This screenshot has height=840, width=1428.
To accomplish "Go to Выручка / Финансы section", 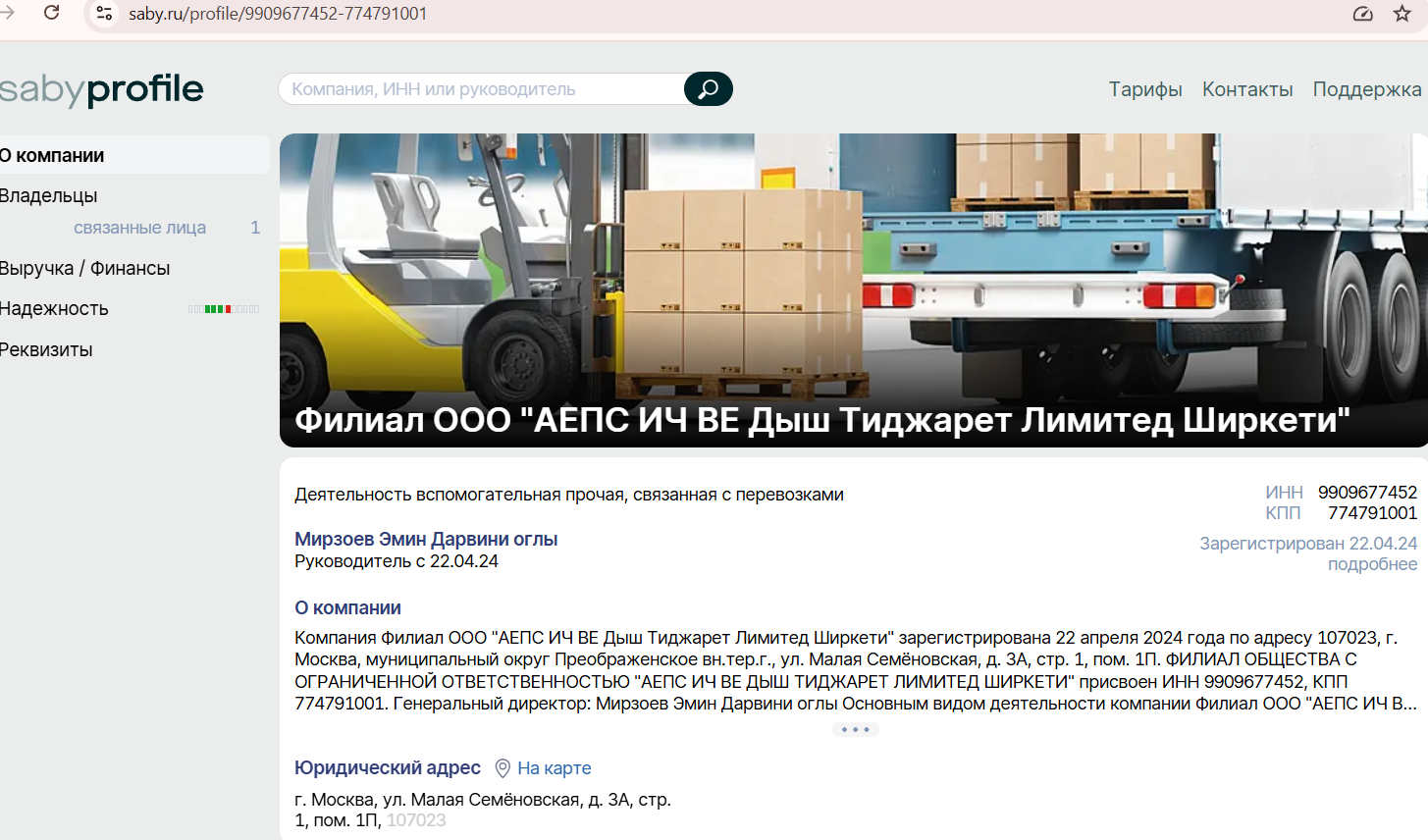I will click(85, 268).
